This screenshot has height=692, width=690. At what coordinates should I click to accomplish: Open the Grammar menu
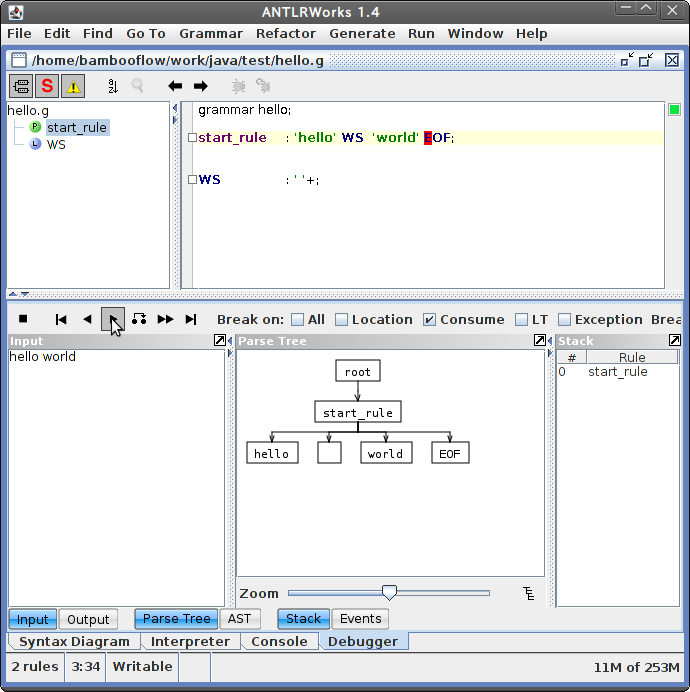tap(211, 34)
